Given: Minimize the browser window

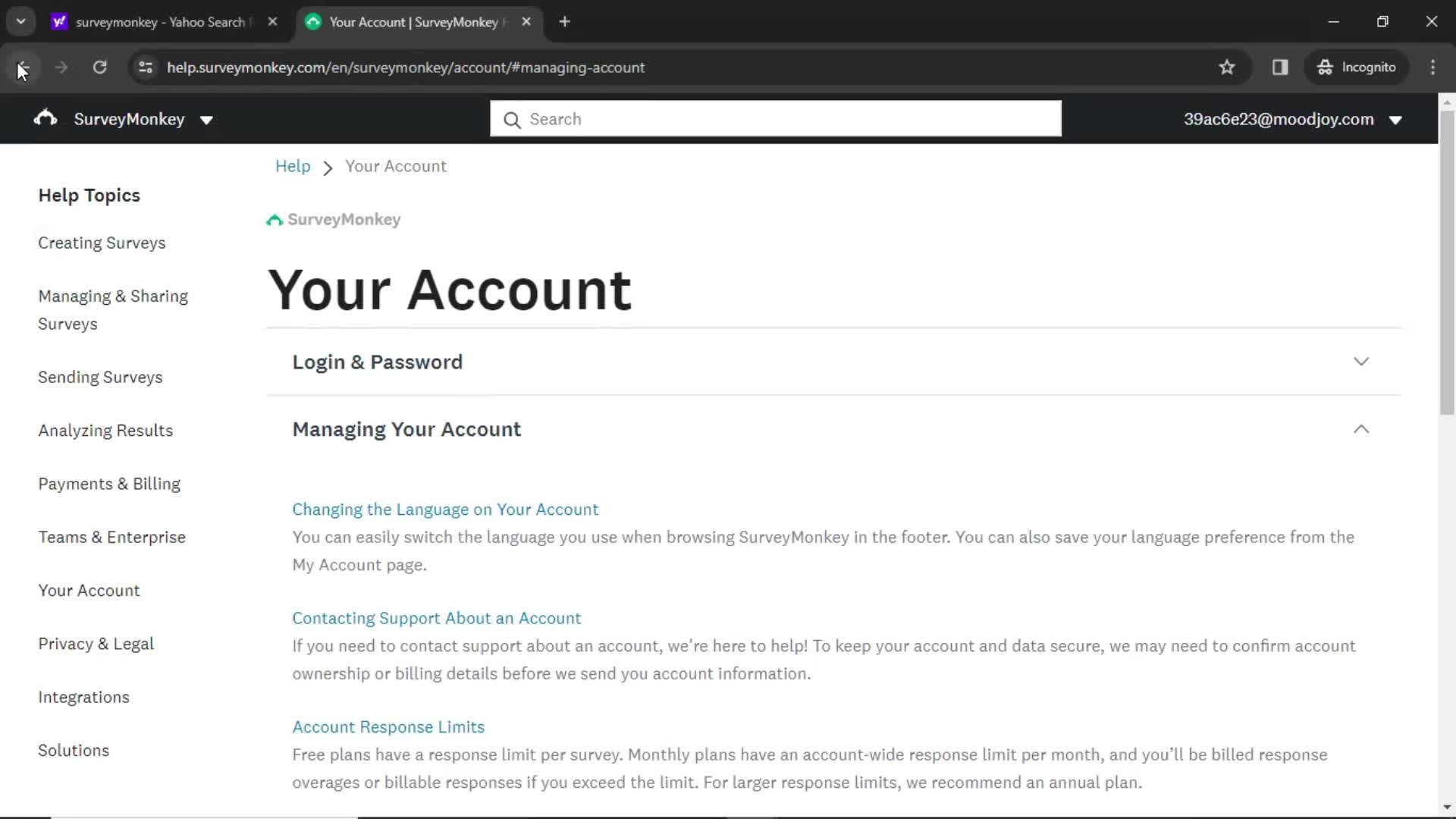Looking at the screenshot, I should point(1333,22).
